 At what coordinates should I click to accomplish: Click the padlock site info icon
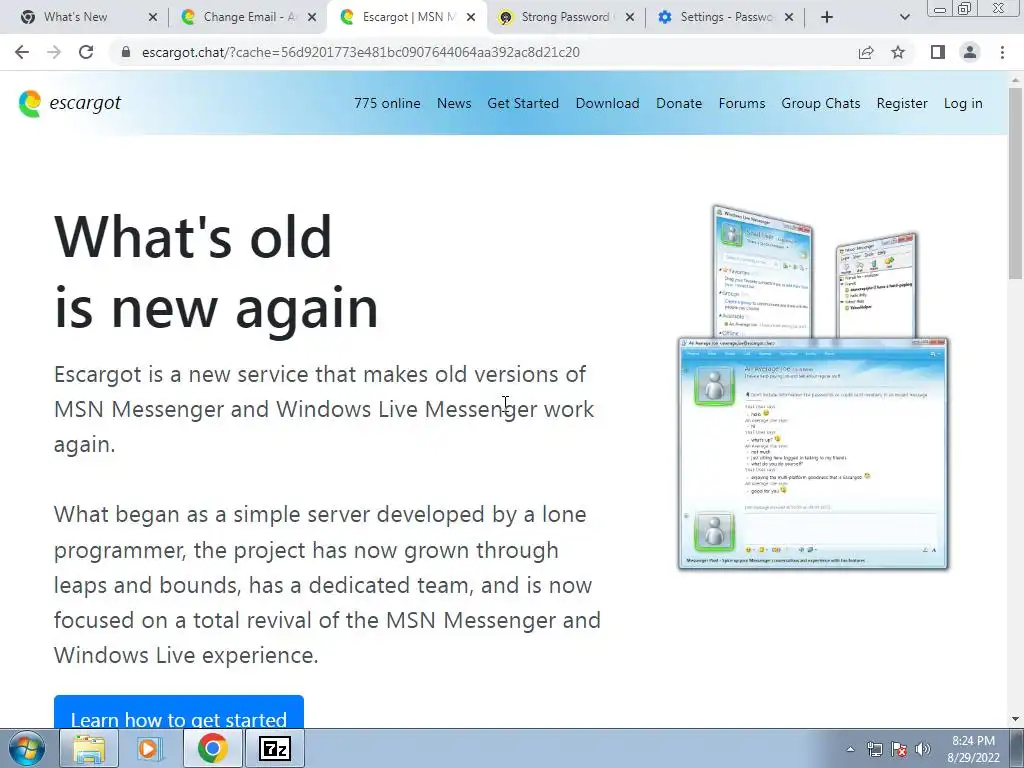127,52
